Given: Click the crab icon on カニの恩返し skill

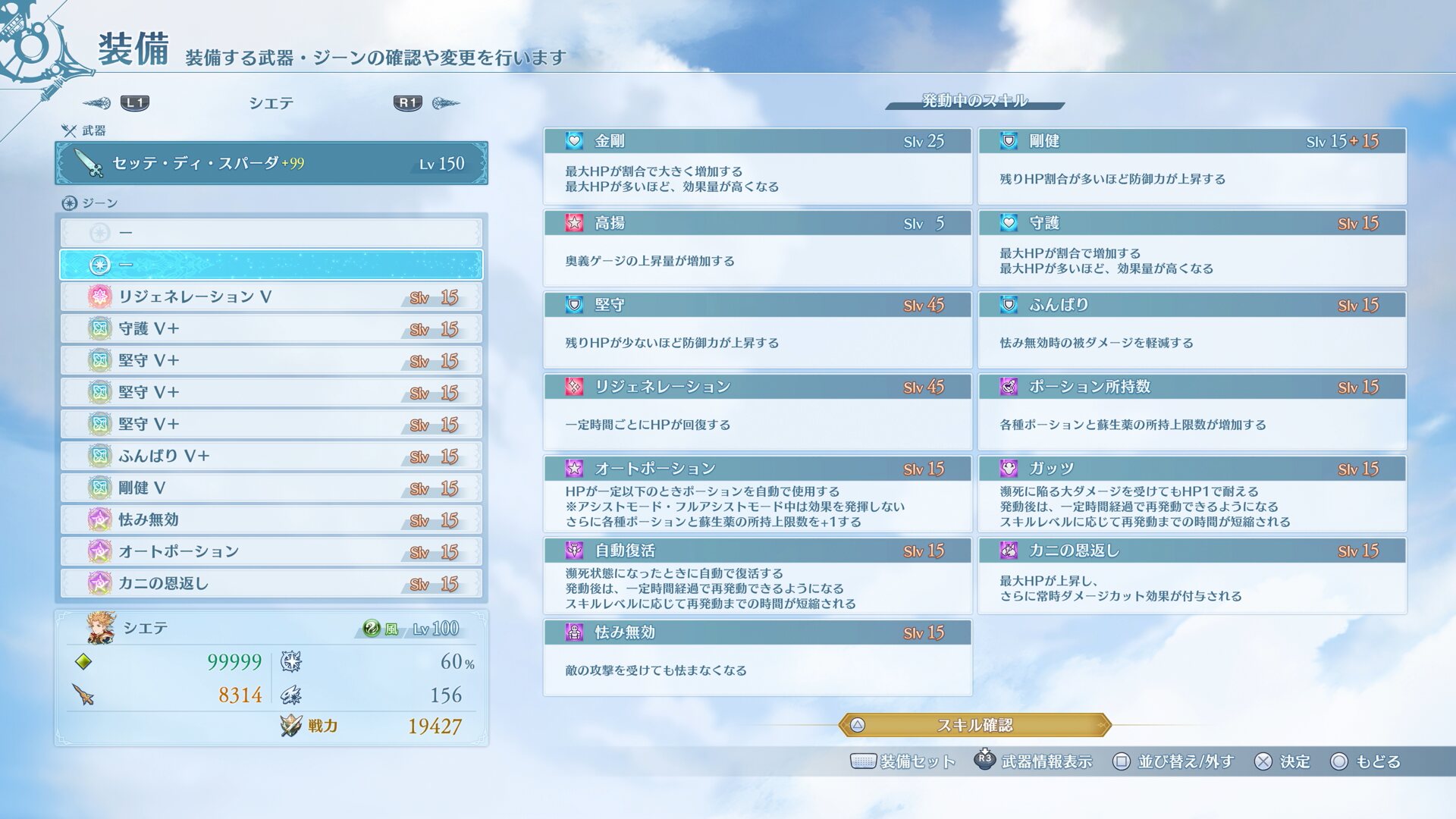Looking at the screenshot, I should click(1009, 551).
